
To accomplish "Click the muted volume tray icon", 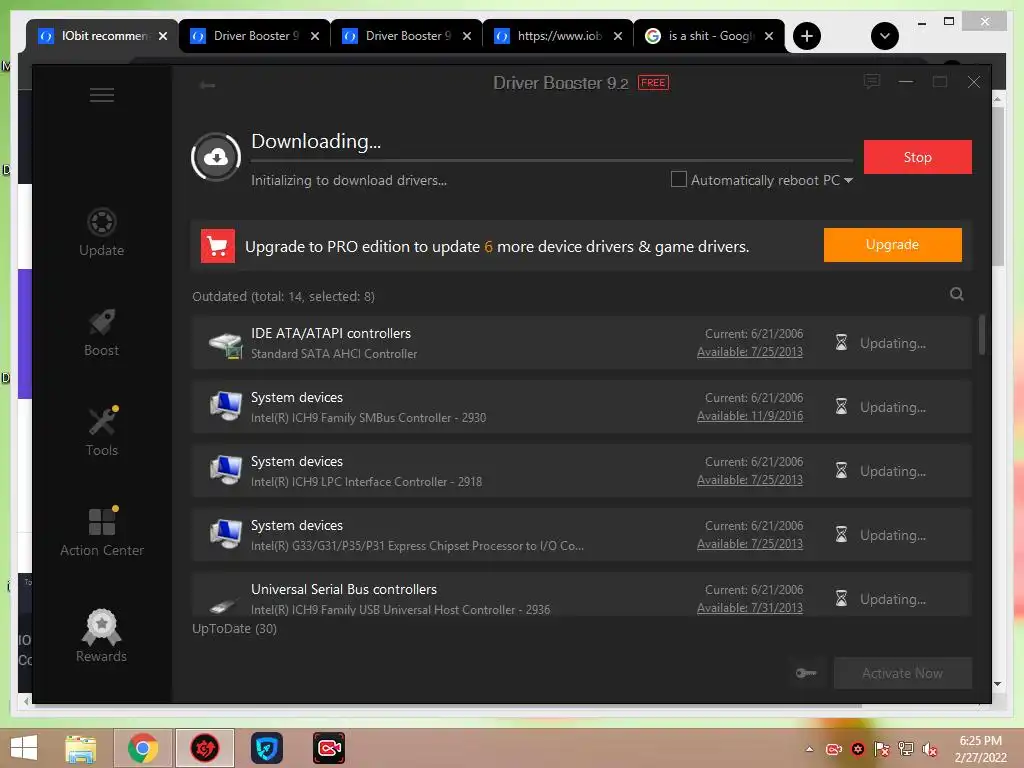I will click(929, 749).
